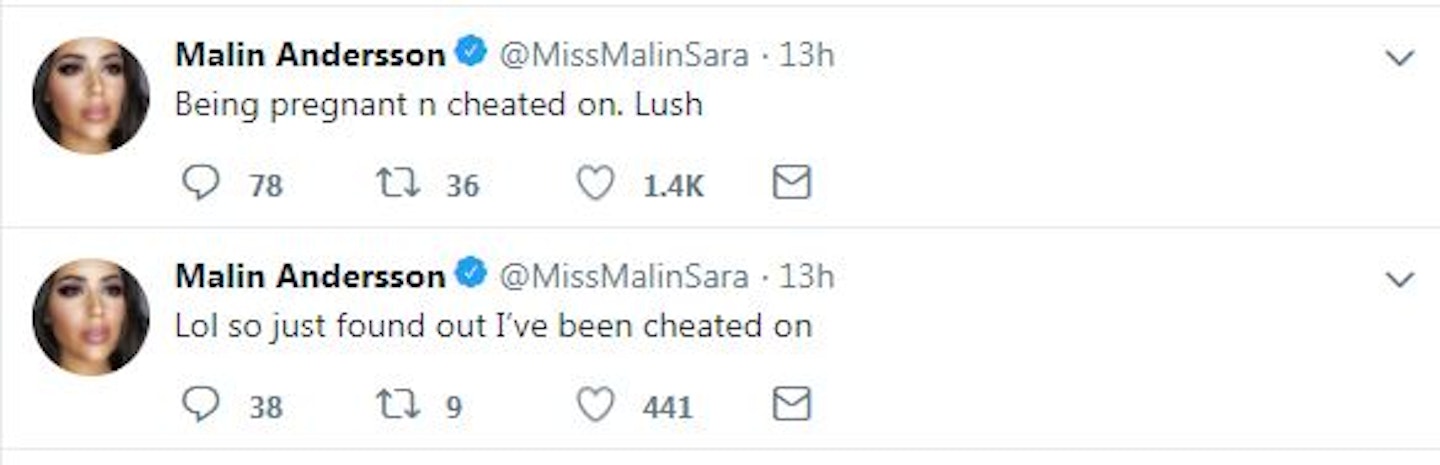Open the tweet text "Lol so just found out"

click(493, 326)
